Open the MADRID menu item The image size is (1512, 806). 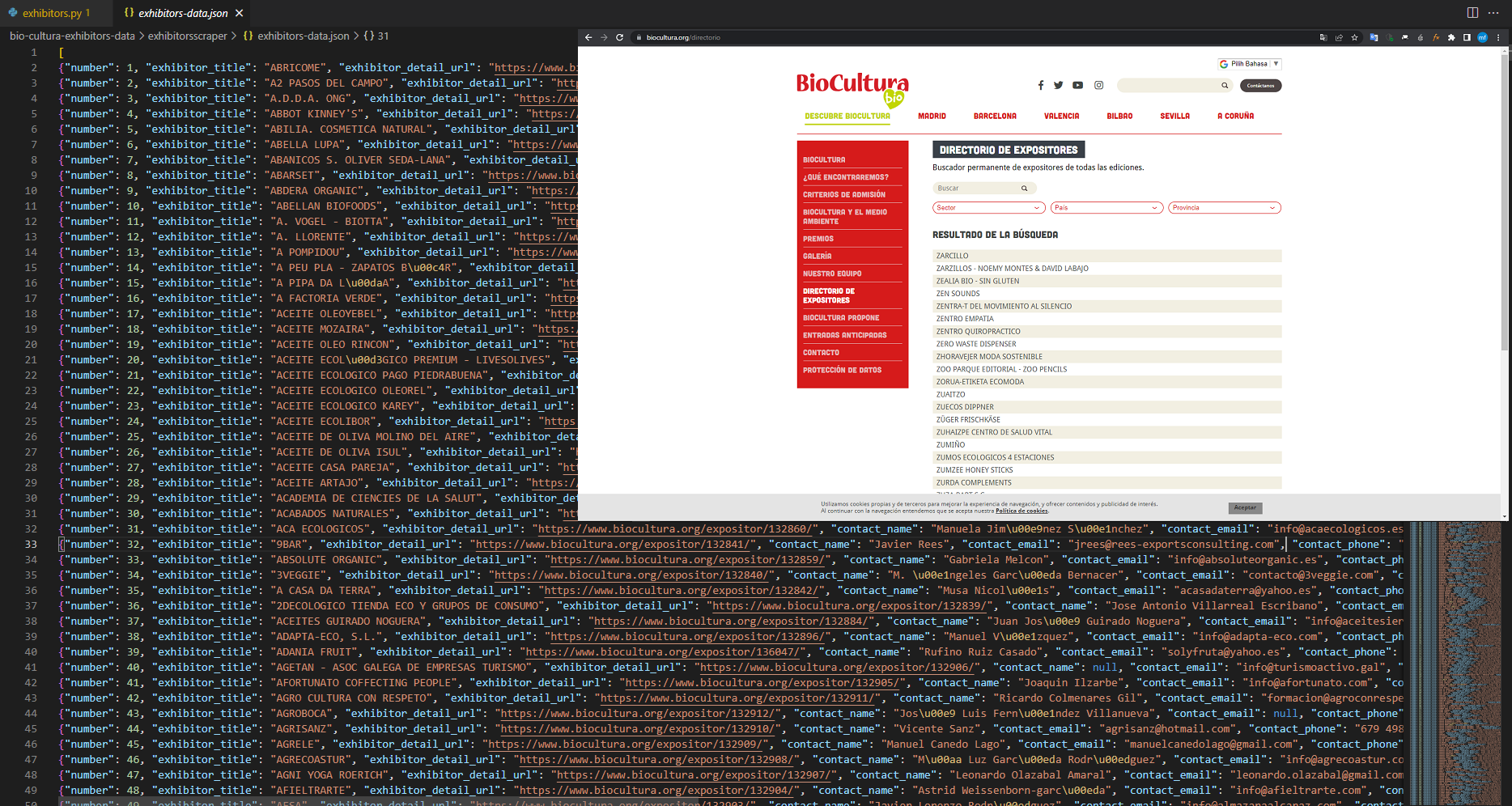pyautogui.click(x=932, y=117)
